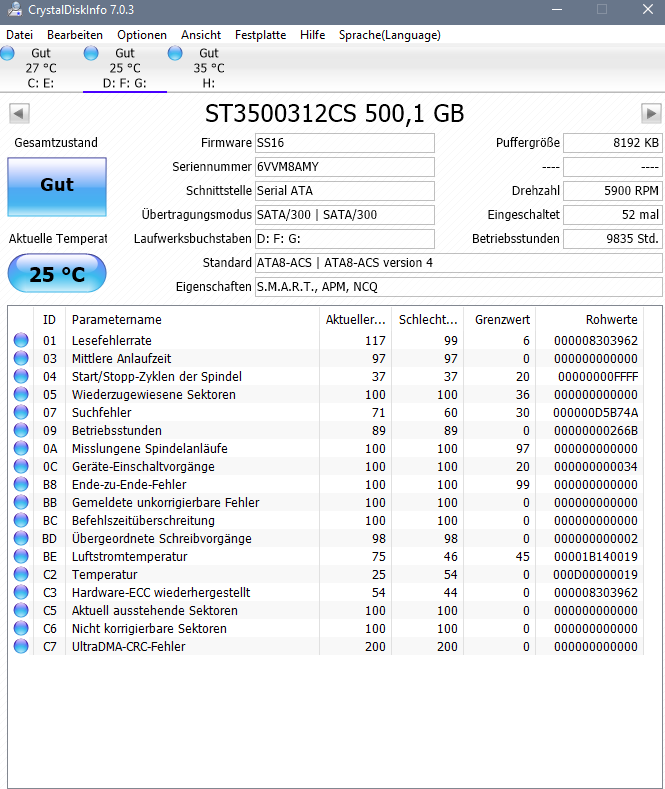This screenshot has width=665, height=789.
Task: Select the Lesefehlerrate parameter name
Action: tap(112, 341)
